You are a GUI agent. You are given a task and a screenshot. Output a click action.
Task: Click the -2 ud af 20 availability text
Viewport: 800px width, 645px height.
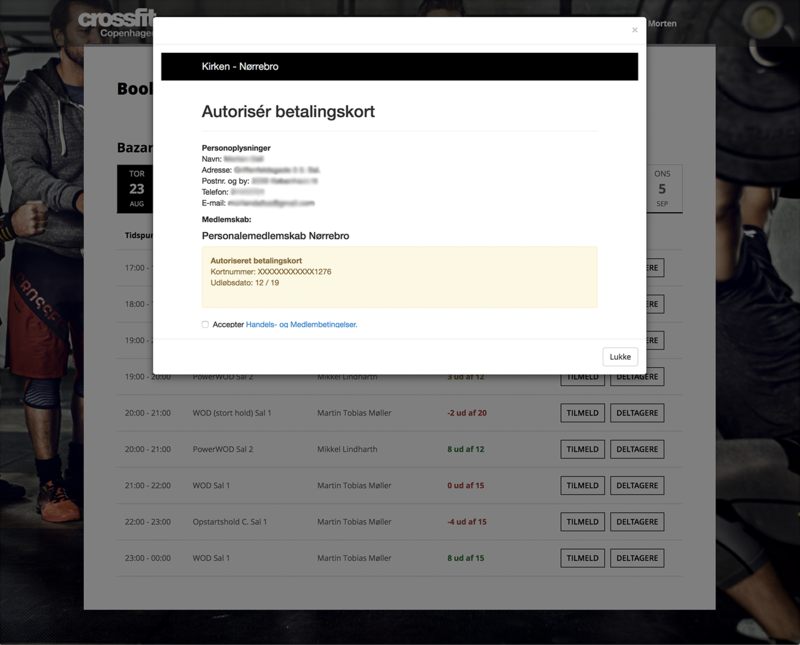[x=467, y=413]
